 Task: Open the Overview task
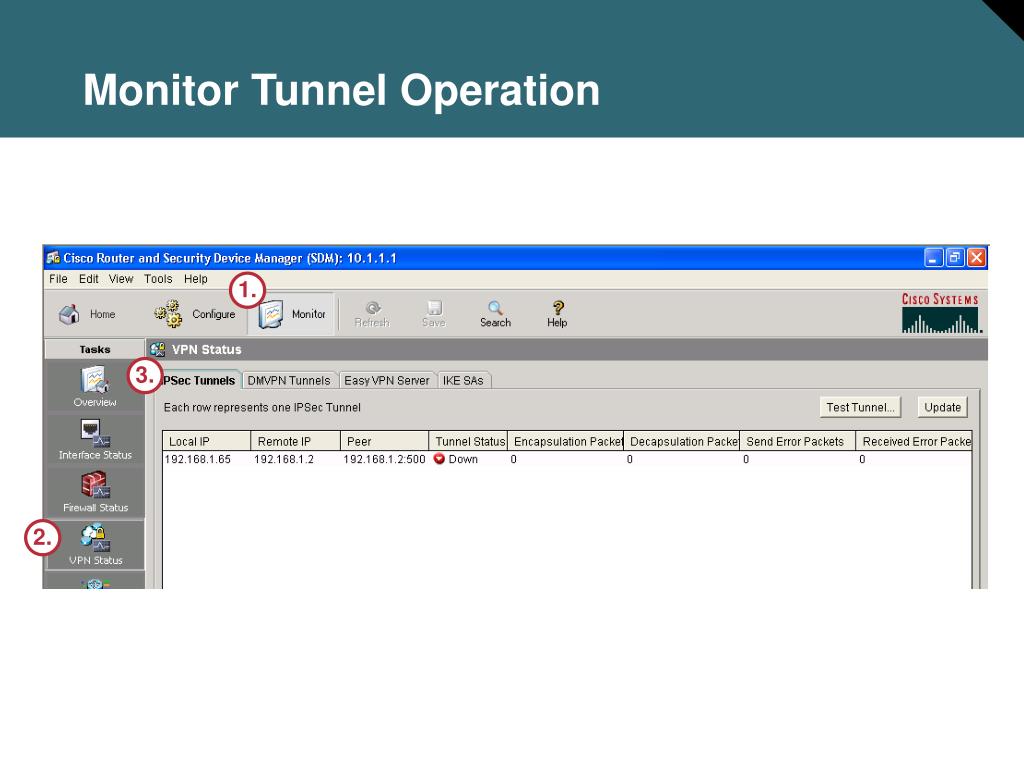[x=95, y=387]
